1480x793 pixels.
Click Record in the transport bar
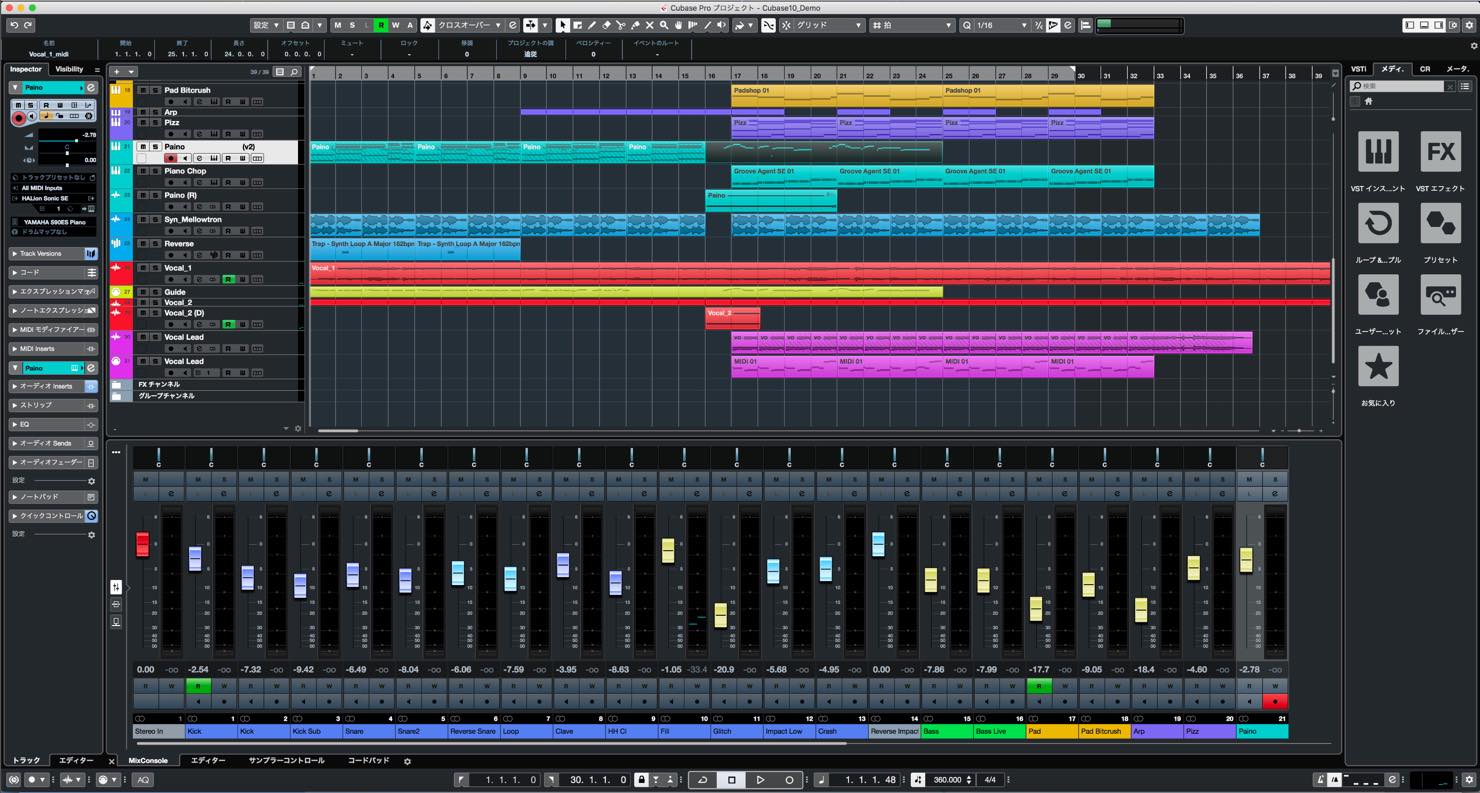point(789,780)
